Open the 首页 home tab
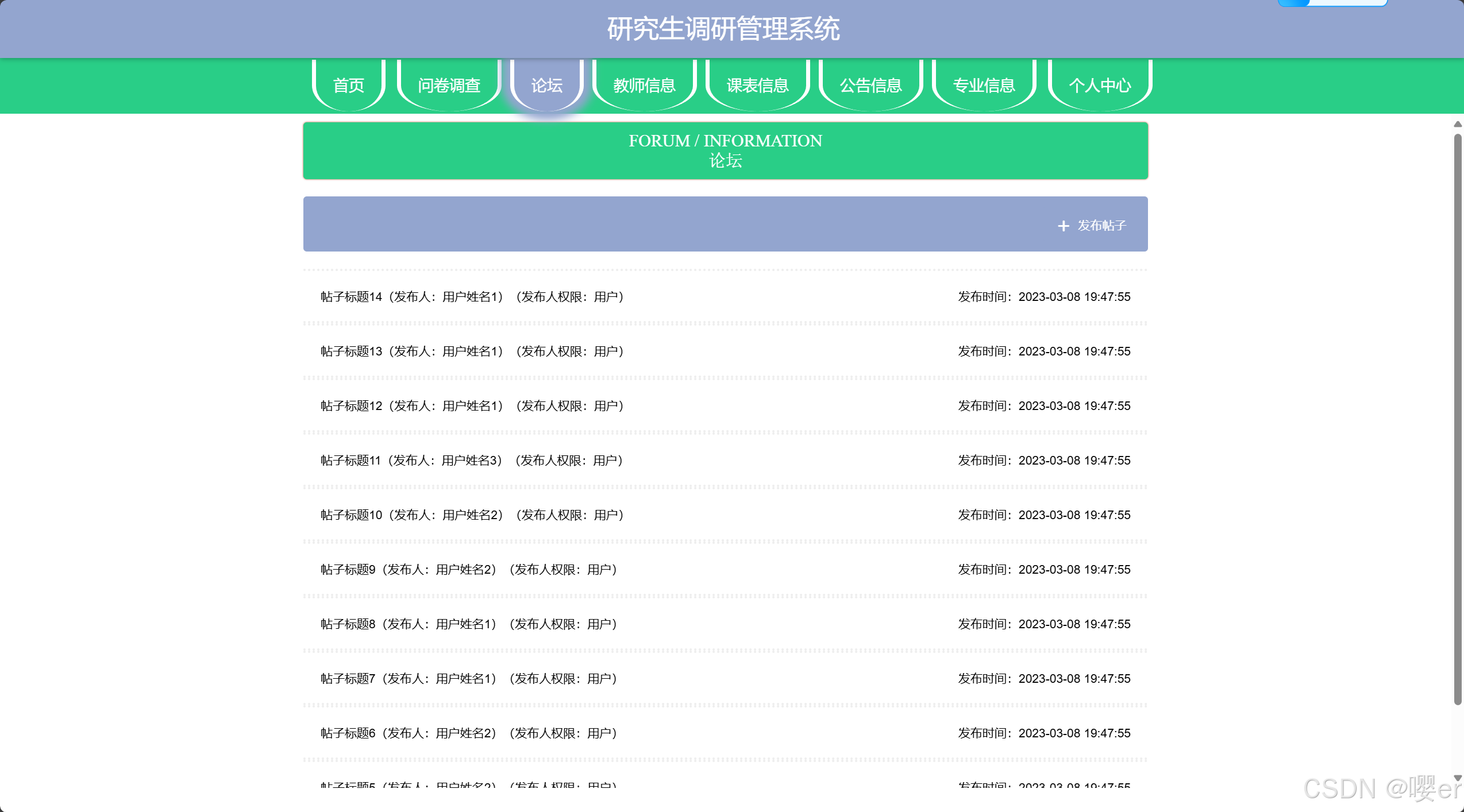Screen dimensions: 1464x812 349,86
